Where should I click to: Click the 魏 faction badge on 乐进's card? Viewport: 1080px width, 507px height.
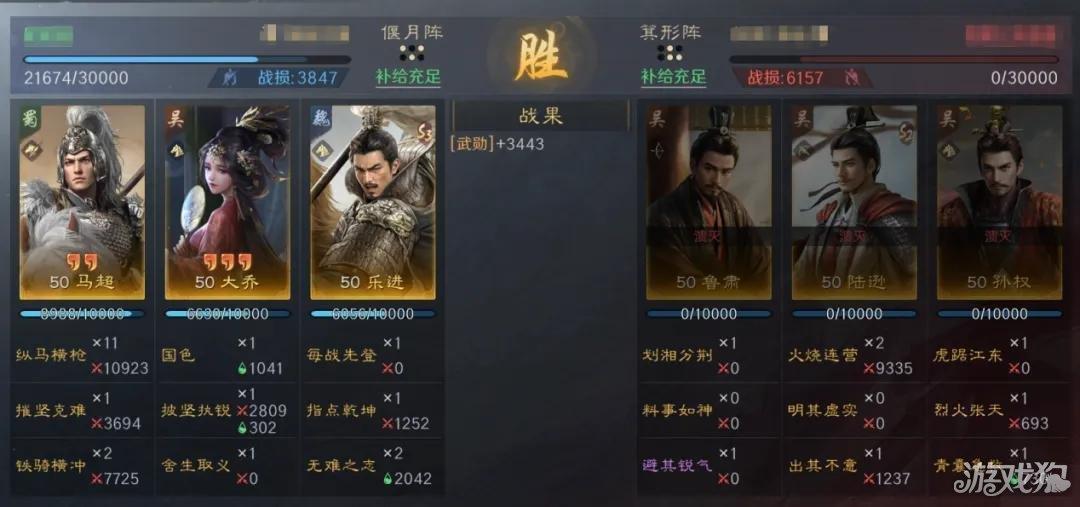pos(321,118)
